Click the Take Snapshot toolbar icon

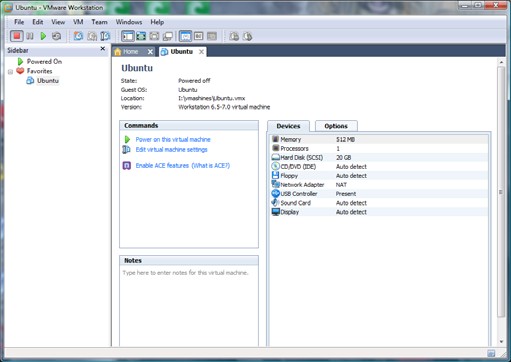78,36
